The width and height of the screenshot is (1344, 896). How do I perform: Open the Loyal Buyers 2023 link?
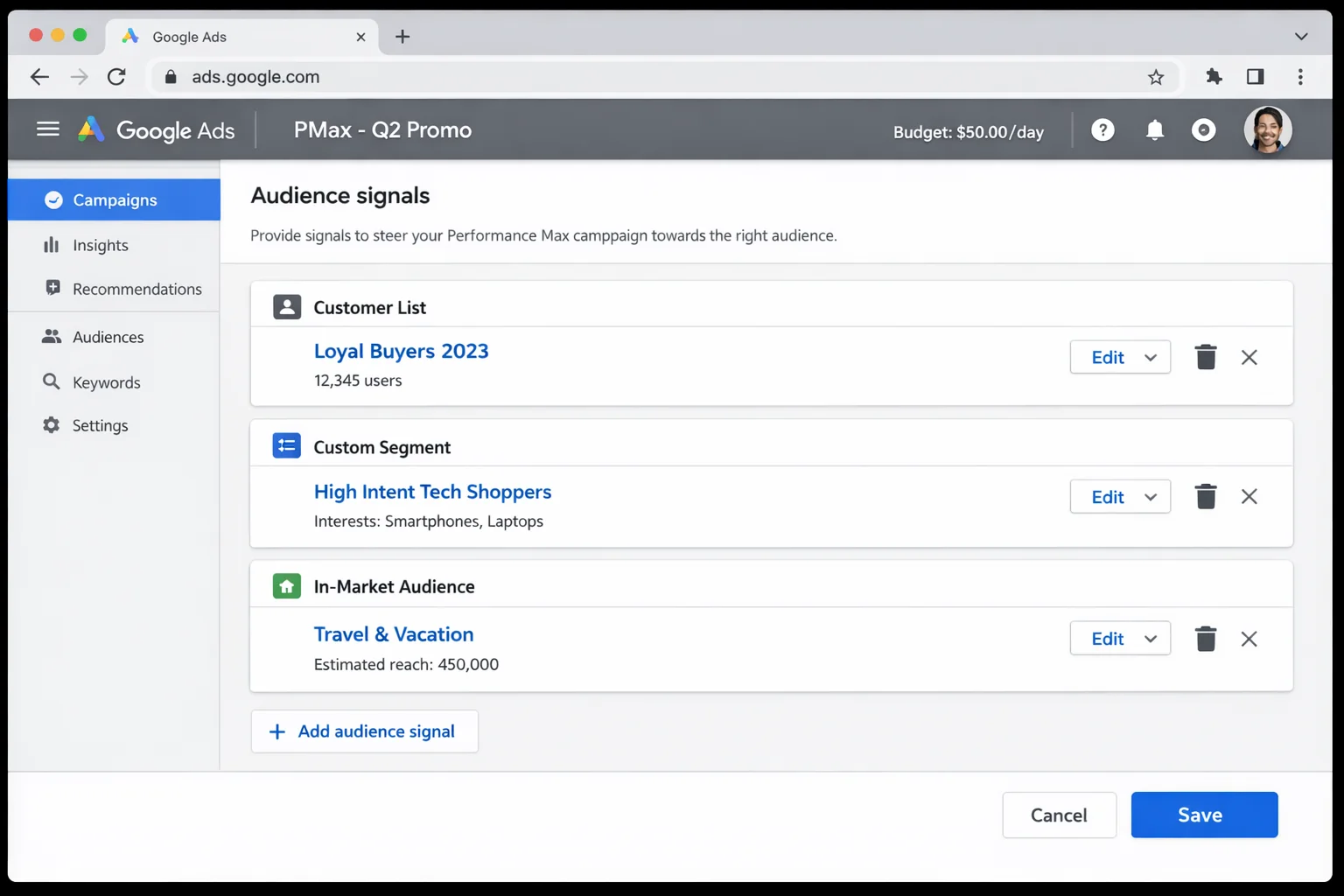[x=401, y=351]
